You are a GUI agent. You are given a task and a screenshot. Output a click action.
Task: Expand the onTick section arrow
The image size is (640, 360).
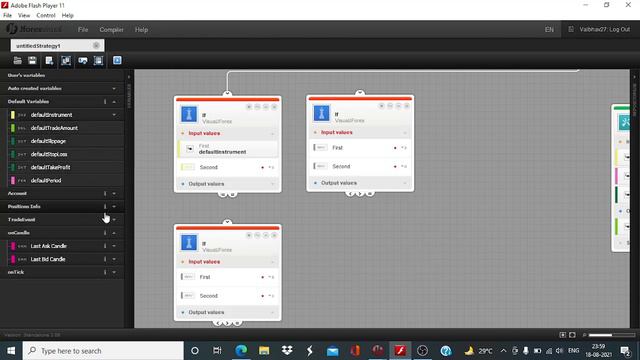tap(114, 272)
